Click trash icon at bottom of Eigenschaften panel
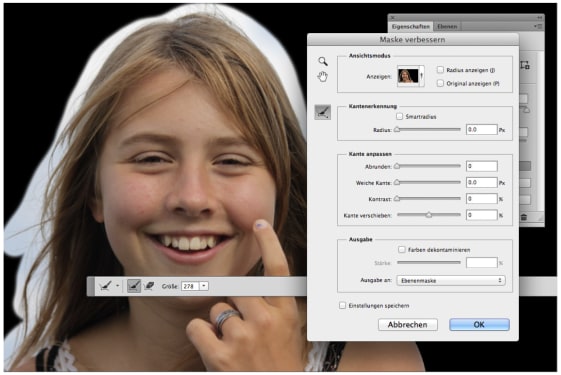Viewport: 561px width, 375px height. 524,217
